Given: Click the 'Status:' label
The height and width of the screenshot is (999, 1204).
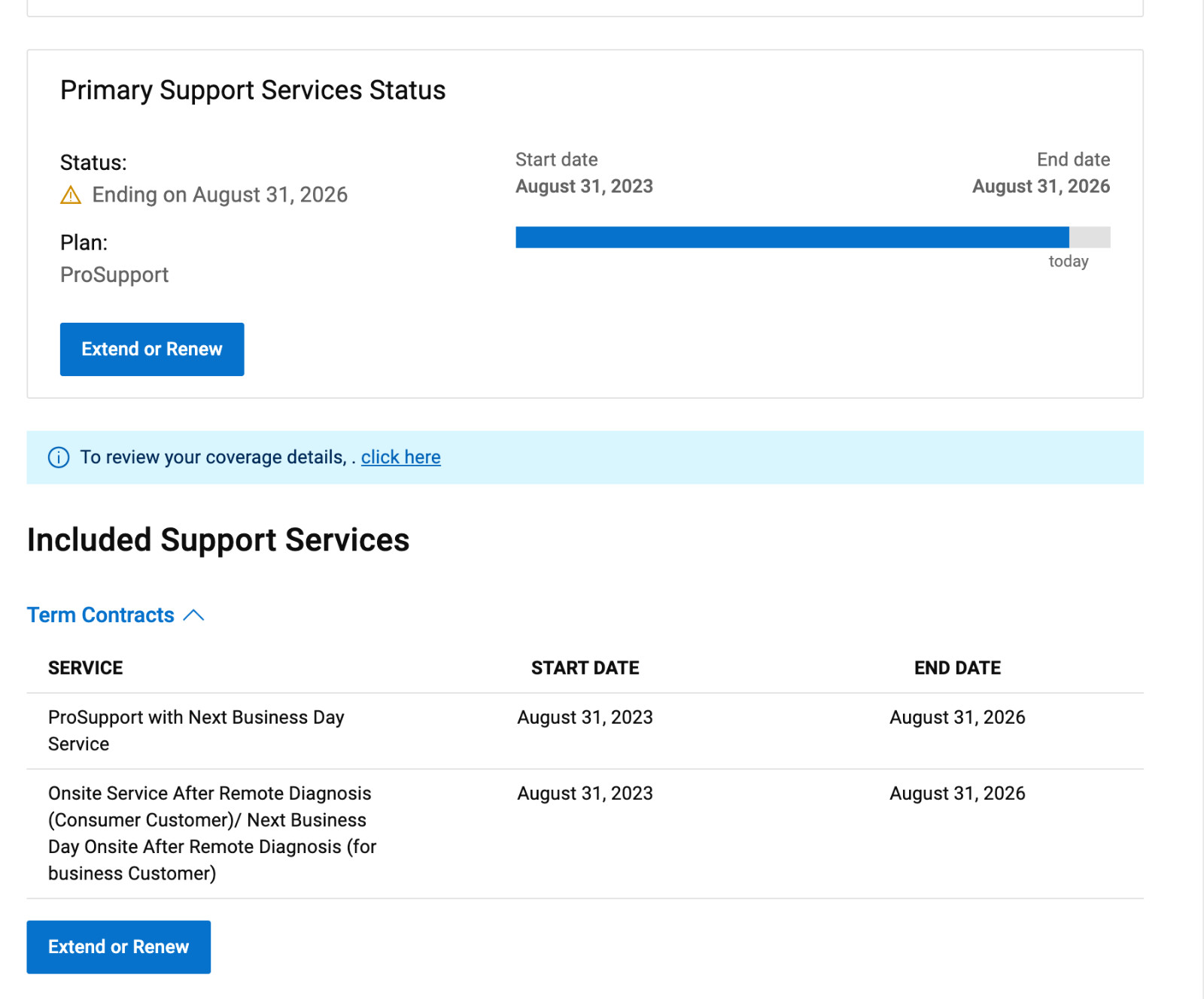Looking at the screenshot, I should point(93,162).
